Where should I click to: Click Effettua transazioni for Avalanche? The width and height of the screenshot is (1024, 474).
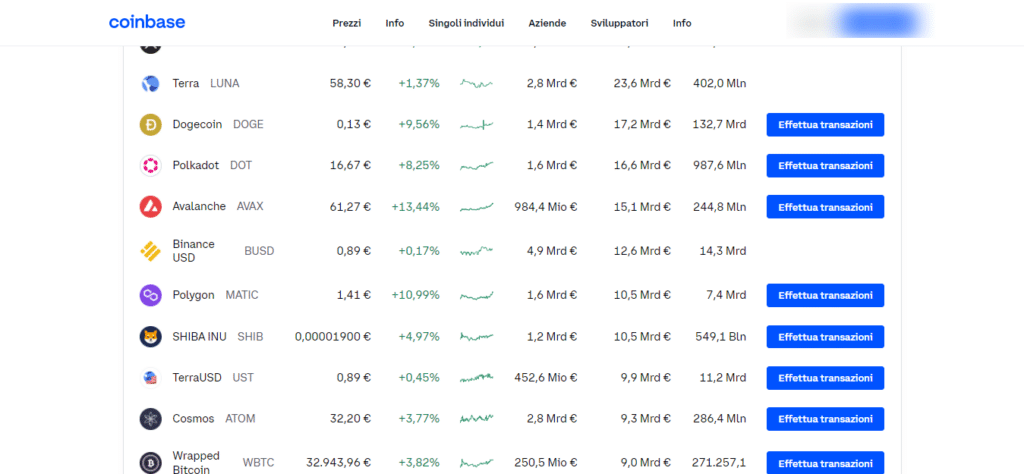point(825,207)
